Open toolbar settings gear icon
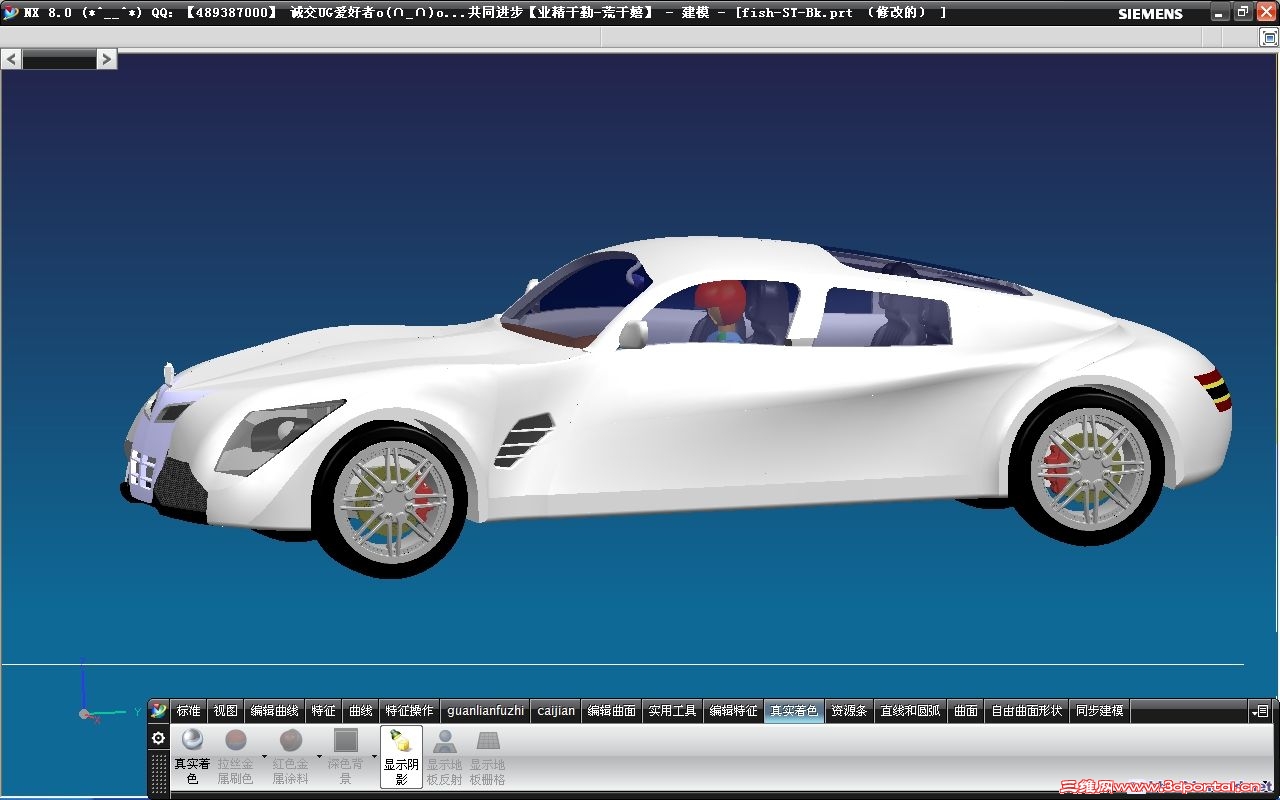Image resolution: width=1280 pixels, height=800 pixels. click(x=158, y=738)
